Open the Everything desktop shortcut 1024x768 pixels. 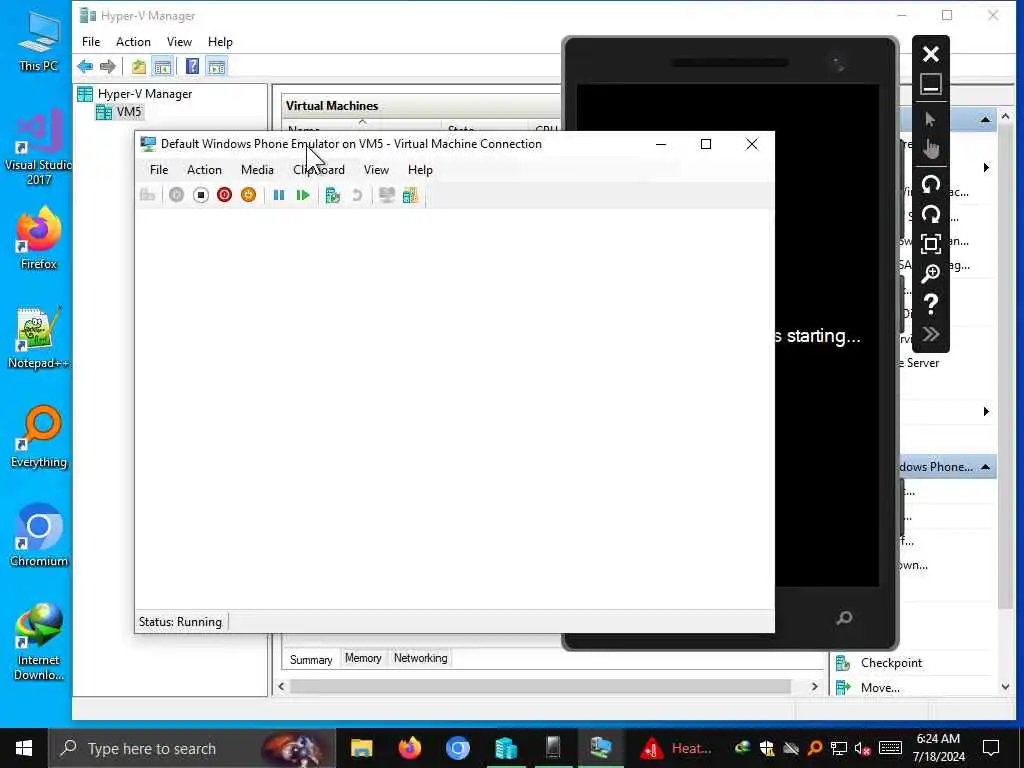[39, 437]
